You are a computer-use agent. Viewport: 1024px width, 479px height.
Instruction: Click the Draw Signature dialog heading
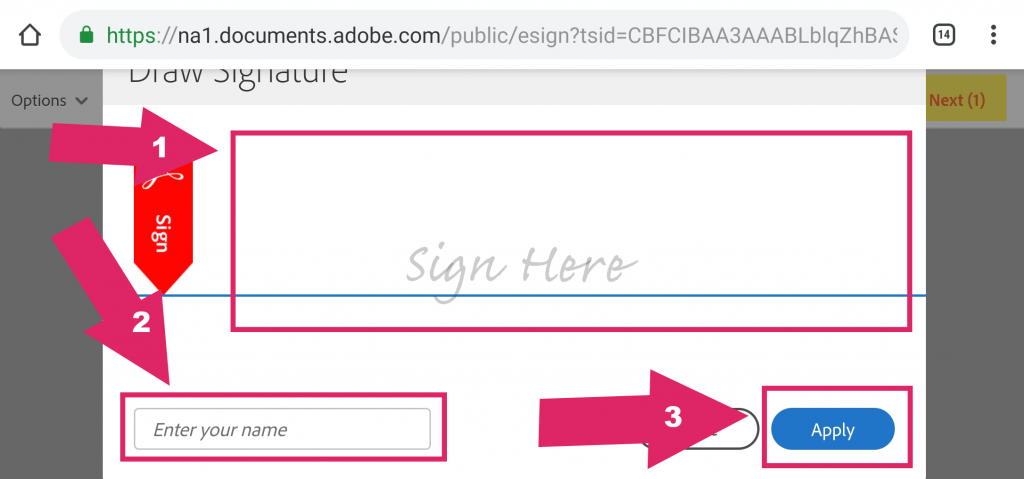(237, 73)
